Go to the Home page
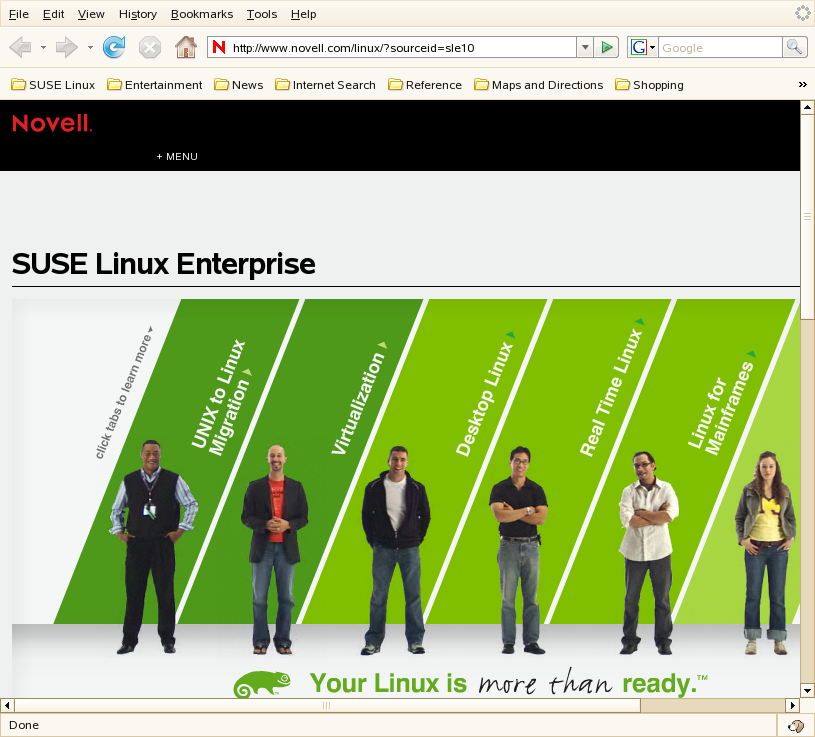The image size is (815, 737). coord(186,47)
